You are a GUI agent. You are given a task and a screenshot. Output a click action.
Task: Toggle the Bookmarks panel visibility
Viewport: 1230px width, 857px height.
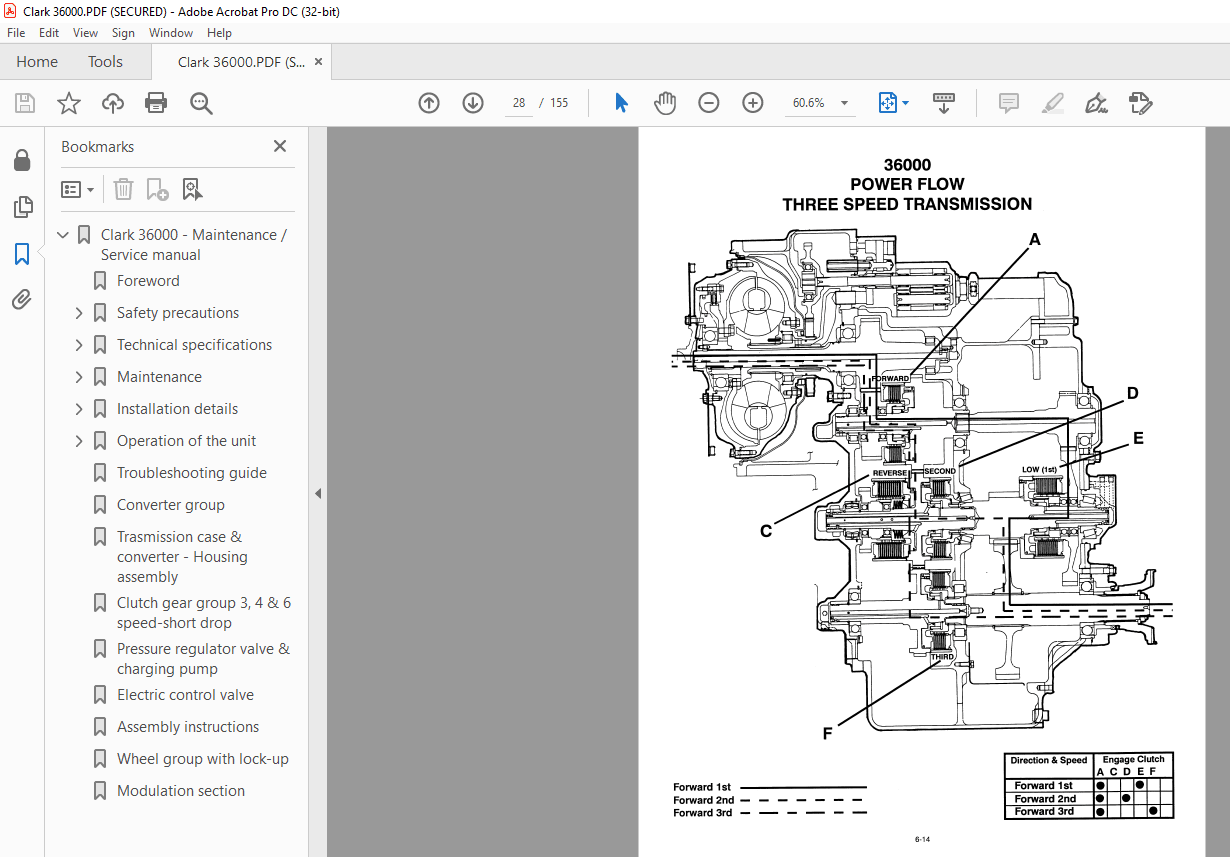pyautogui.click(x=22, y=254)
